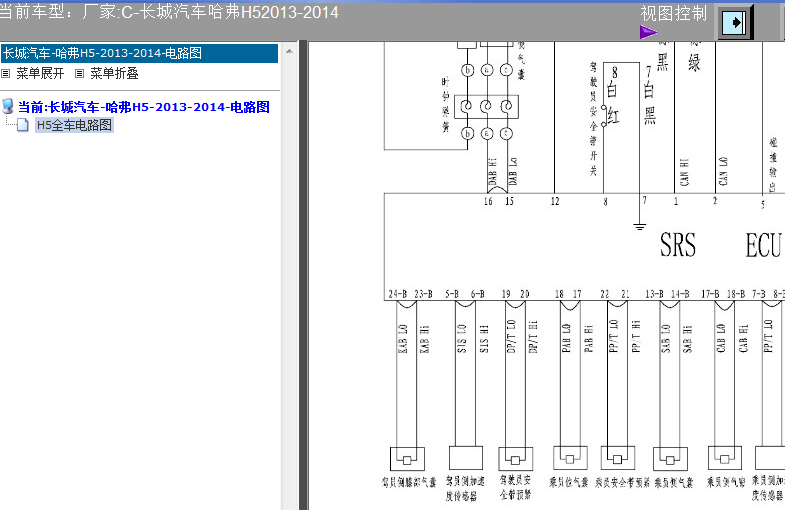Click pin 16 on SRS ECU

(488, 201)
